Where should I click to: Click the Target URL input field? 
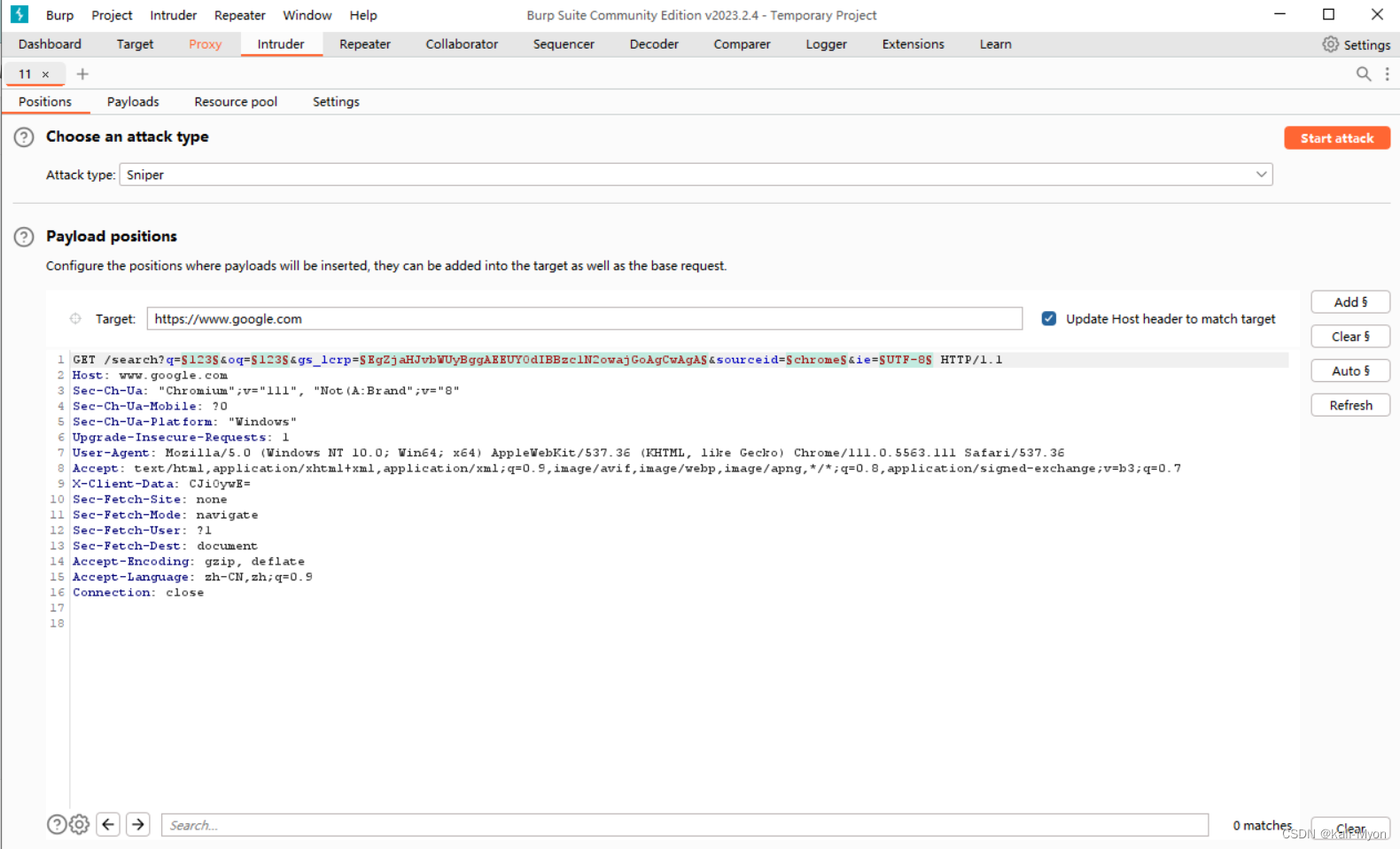(x=585, y=319)
